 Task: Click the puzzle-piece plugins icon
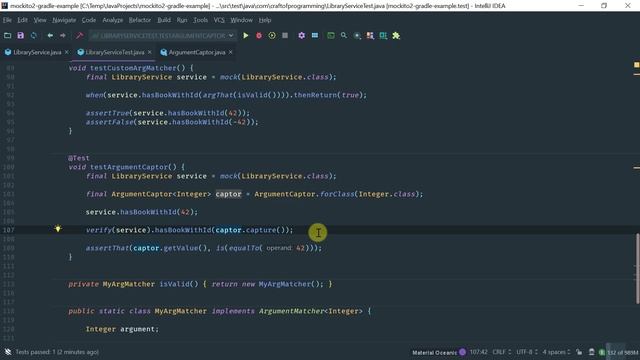point(396,36)
